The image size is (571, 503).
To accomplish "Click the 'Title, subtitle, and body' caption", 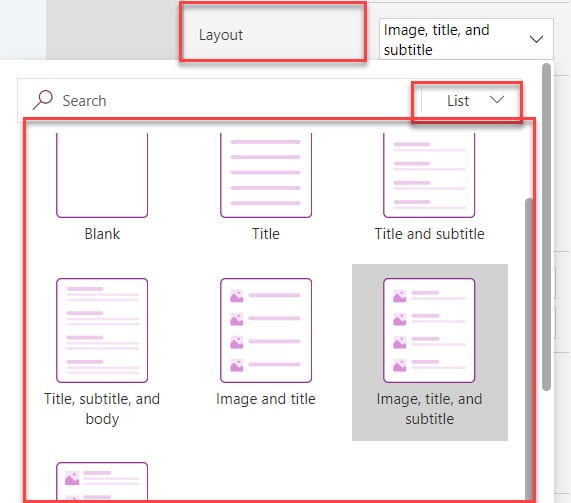I will coord(102,409).
